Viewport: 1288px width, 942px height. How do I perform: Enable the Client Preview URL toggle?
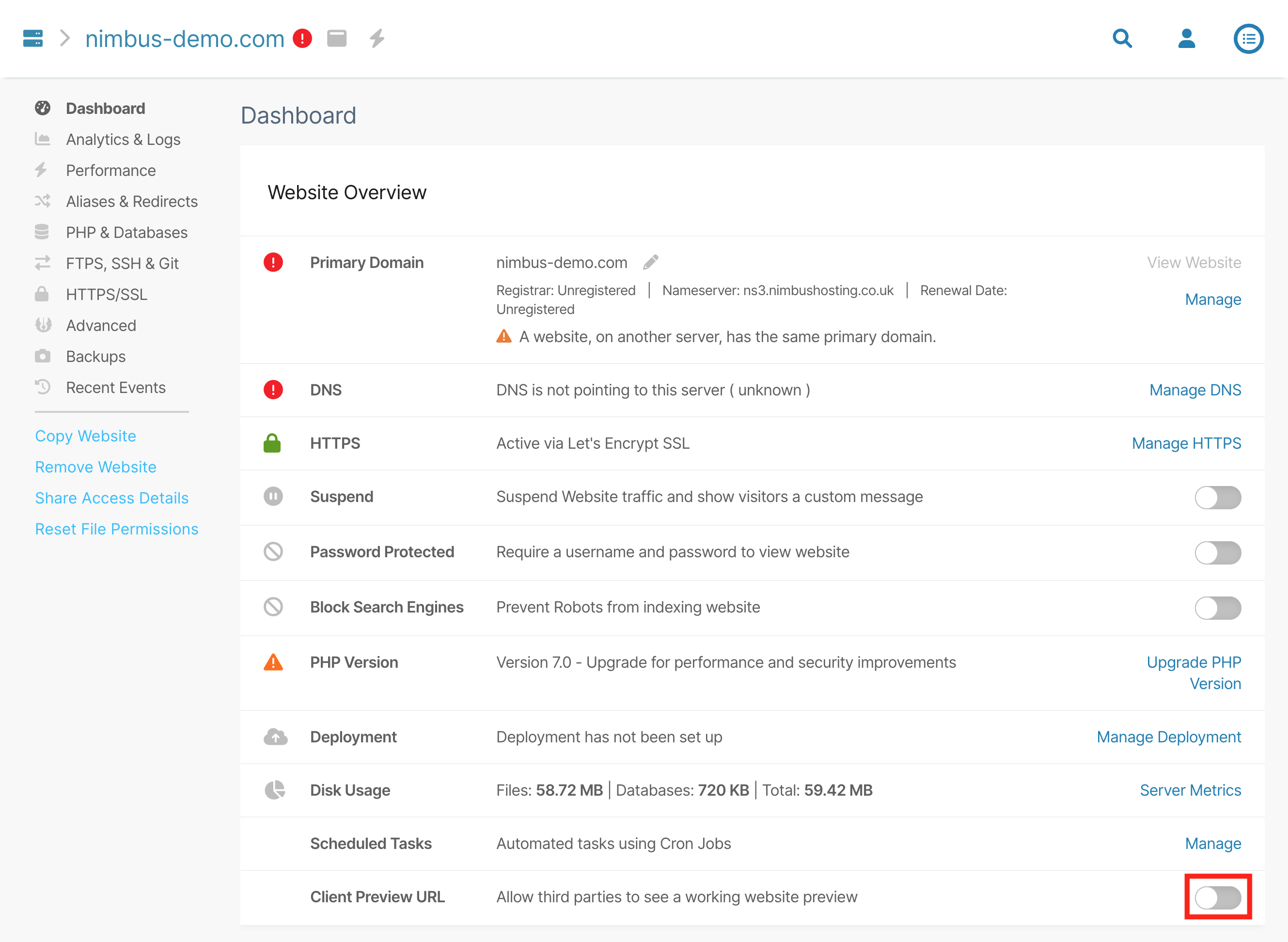coord(1217,897)
